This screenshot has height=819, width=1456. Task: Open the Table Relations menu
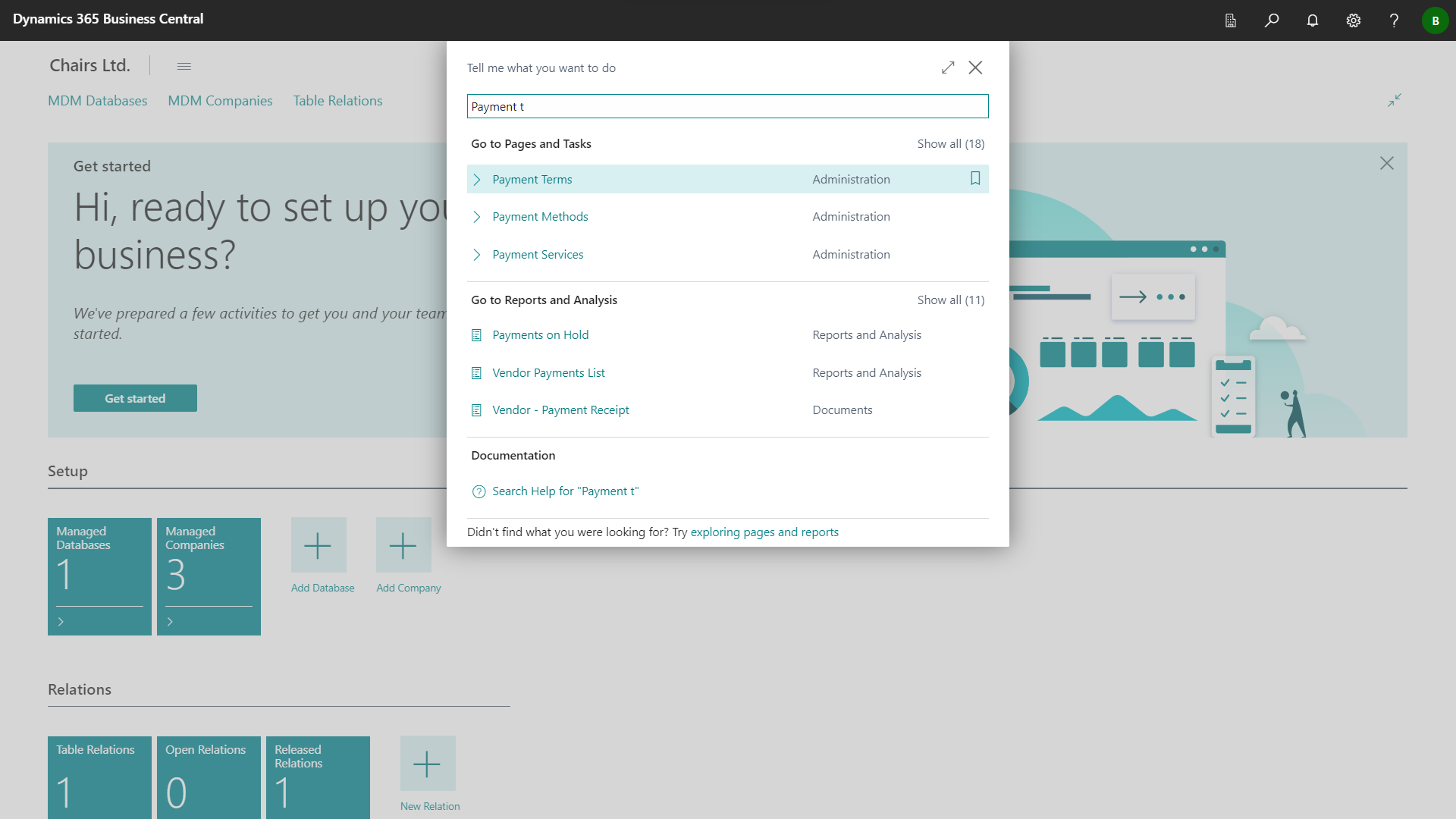pos(337,101)
